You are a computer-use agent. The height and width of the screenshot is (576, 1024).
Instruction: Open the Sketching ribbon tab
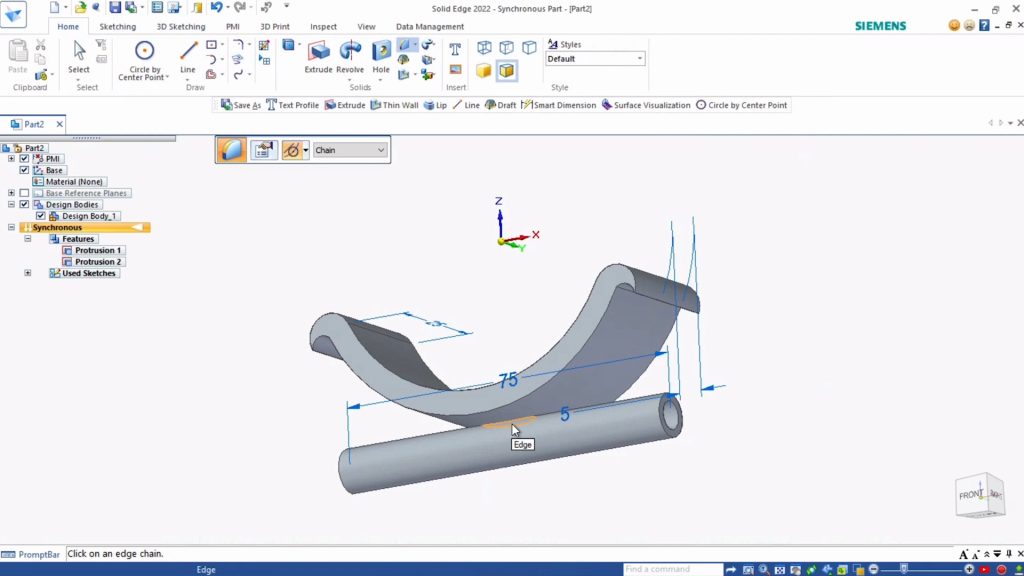118,27
